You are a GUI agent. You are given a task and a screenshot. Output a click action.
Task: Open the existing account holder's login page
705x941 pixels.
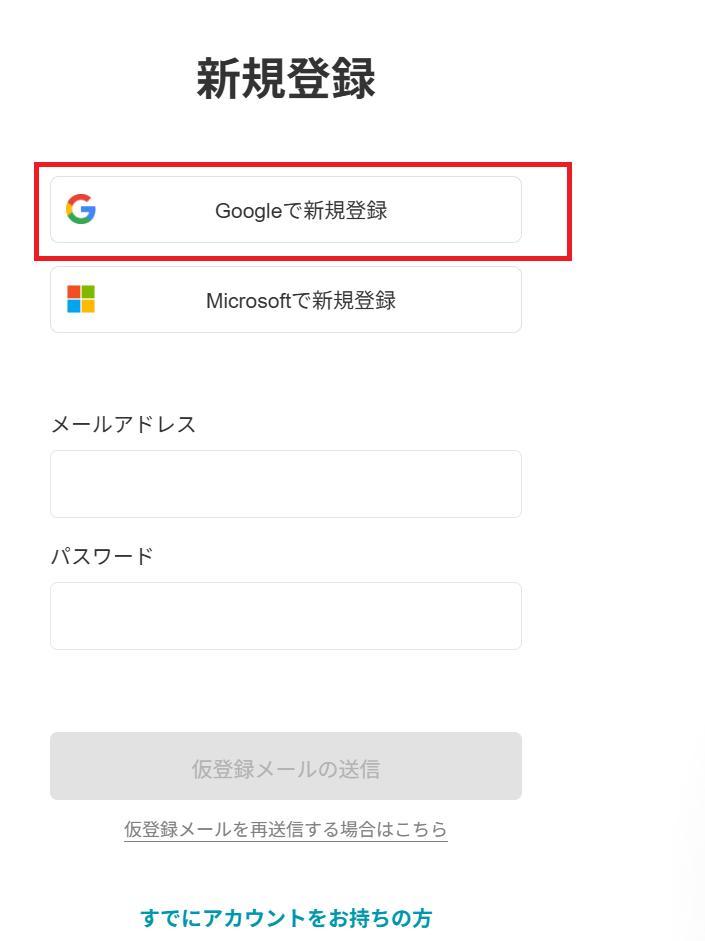pyautogui.click(x=288, y=914)
